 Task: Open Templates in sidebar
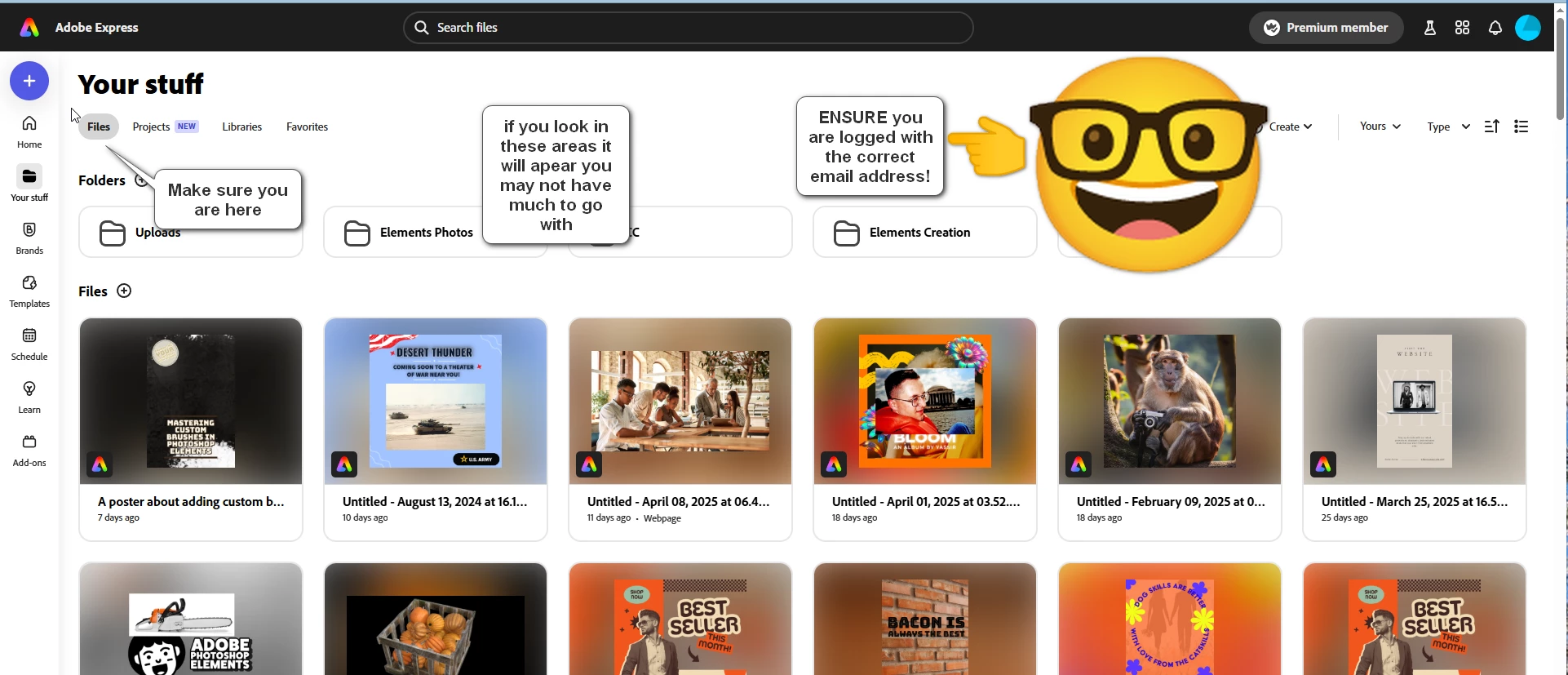coord(29,291)
